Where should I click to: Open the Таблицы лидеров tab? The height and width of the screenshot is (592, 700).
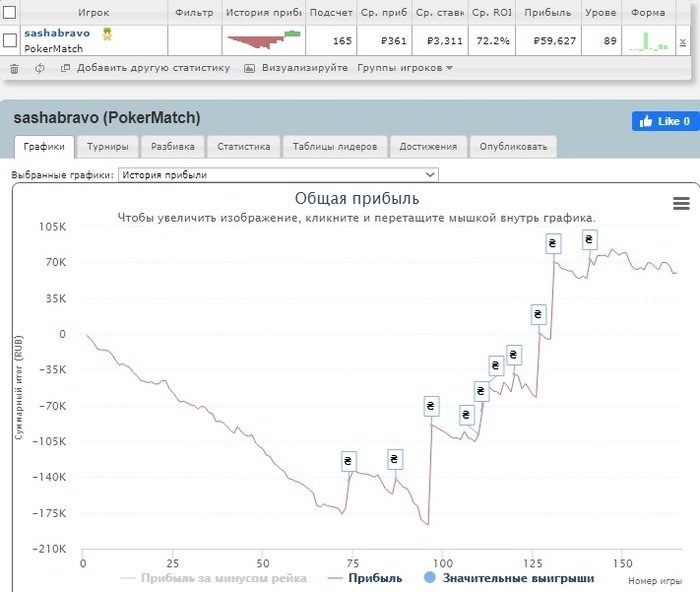(335, 146)
